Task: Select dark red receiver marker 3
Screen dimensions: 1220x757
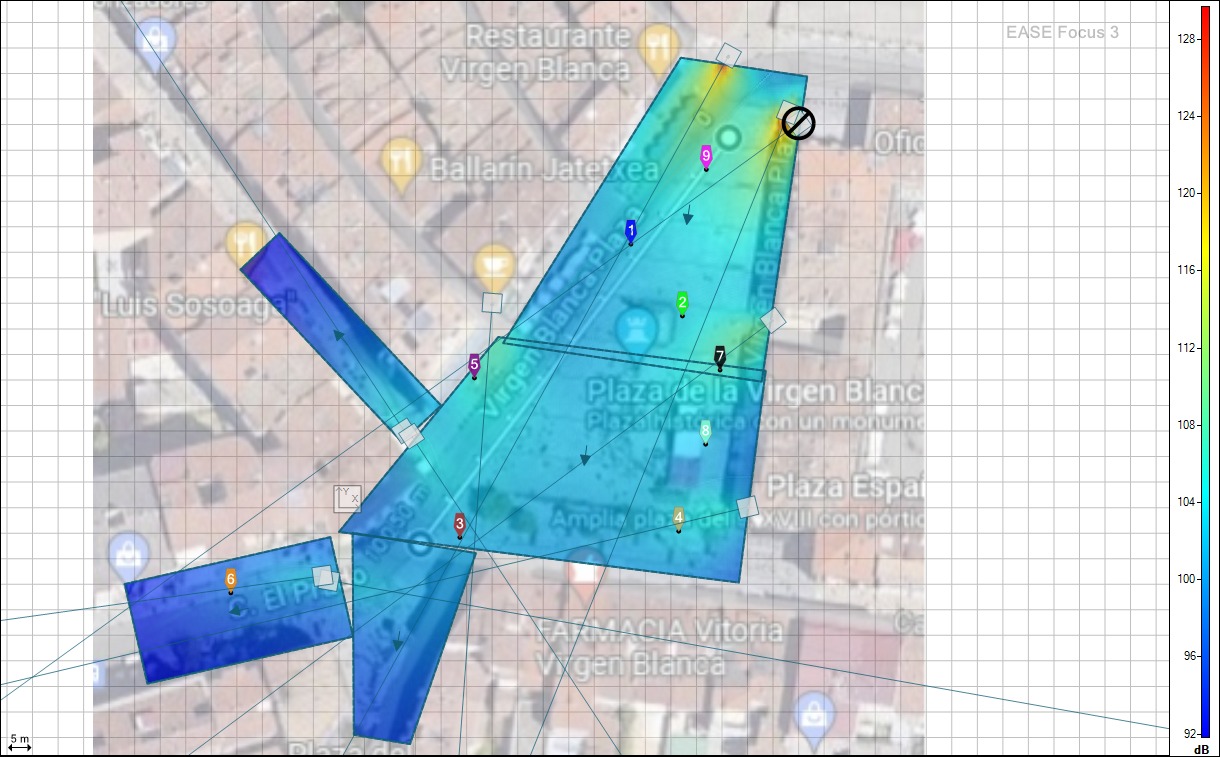Action: click(460, 524)
